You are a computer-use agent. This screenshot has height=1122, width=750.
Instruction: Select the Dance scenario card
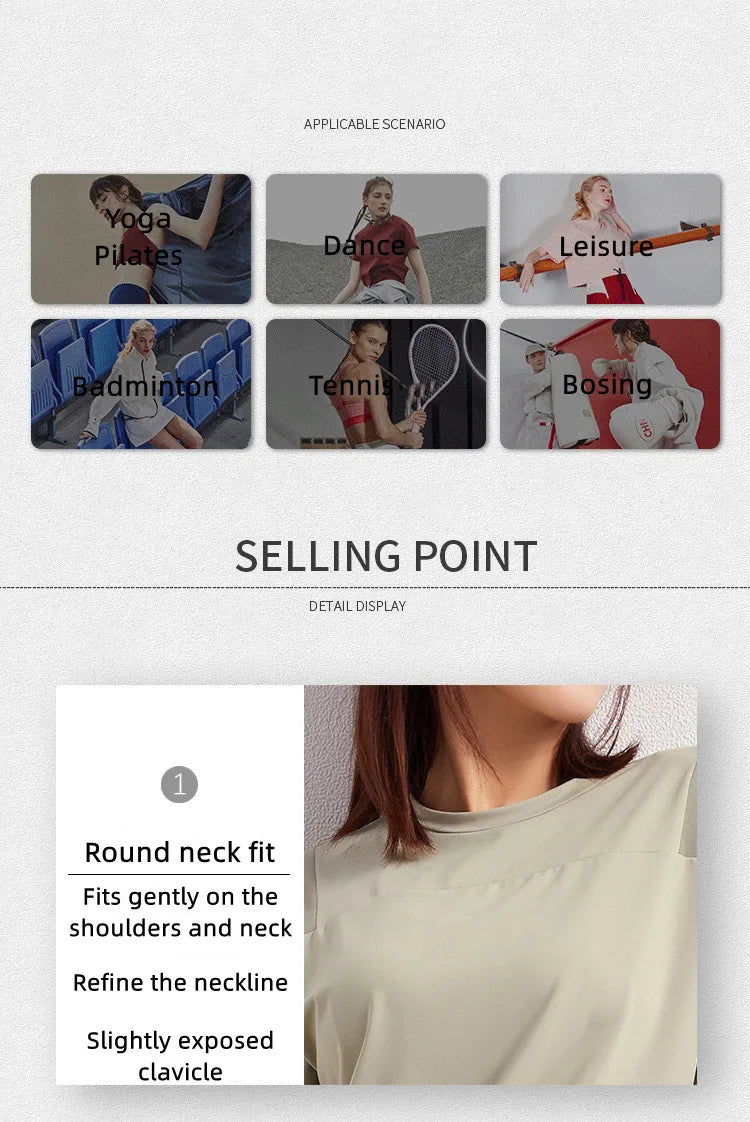click(x=376, y=239)
